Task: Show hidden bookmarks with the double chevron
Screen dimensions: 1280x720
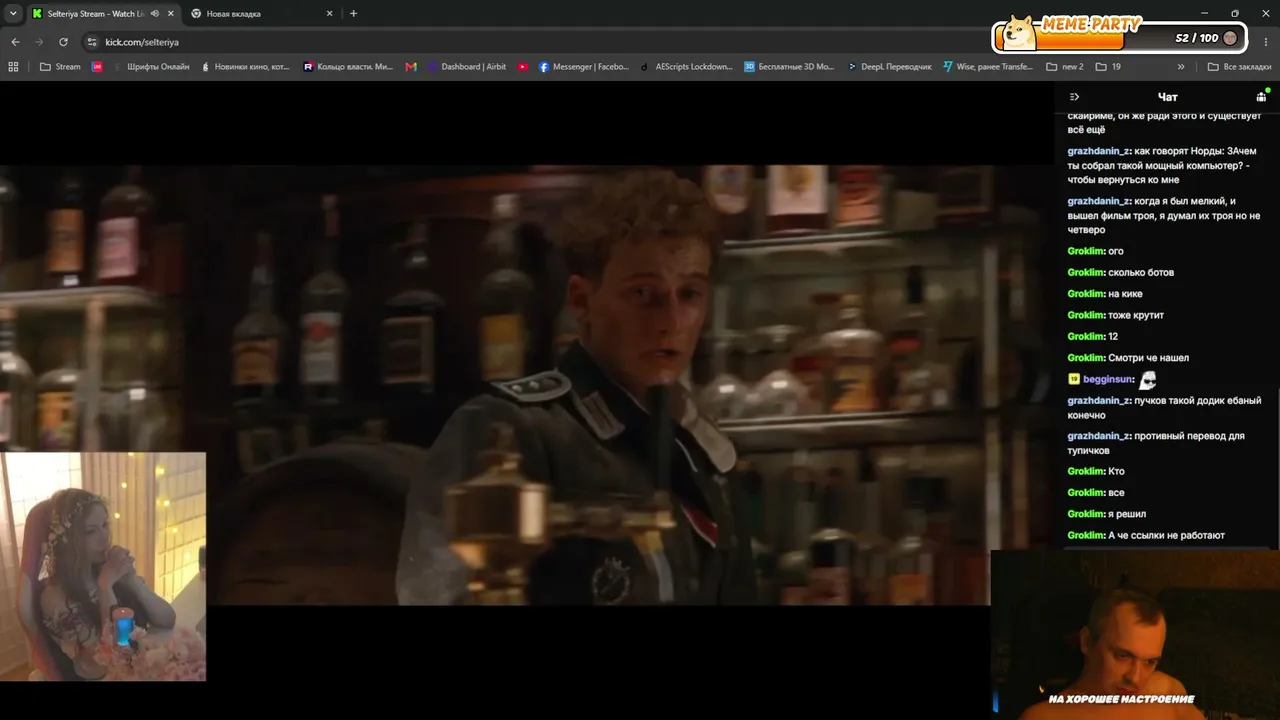Action: point(1181,67)
